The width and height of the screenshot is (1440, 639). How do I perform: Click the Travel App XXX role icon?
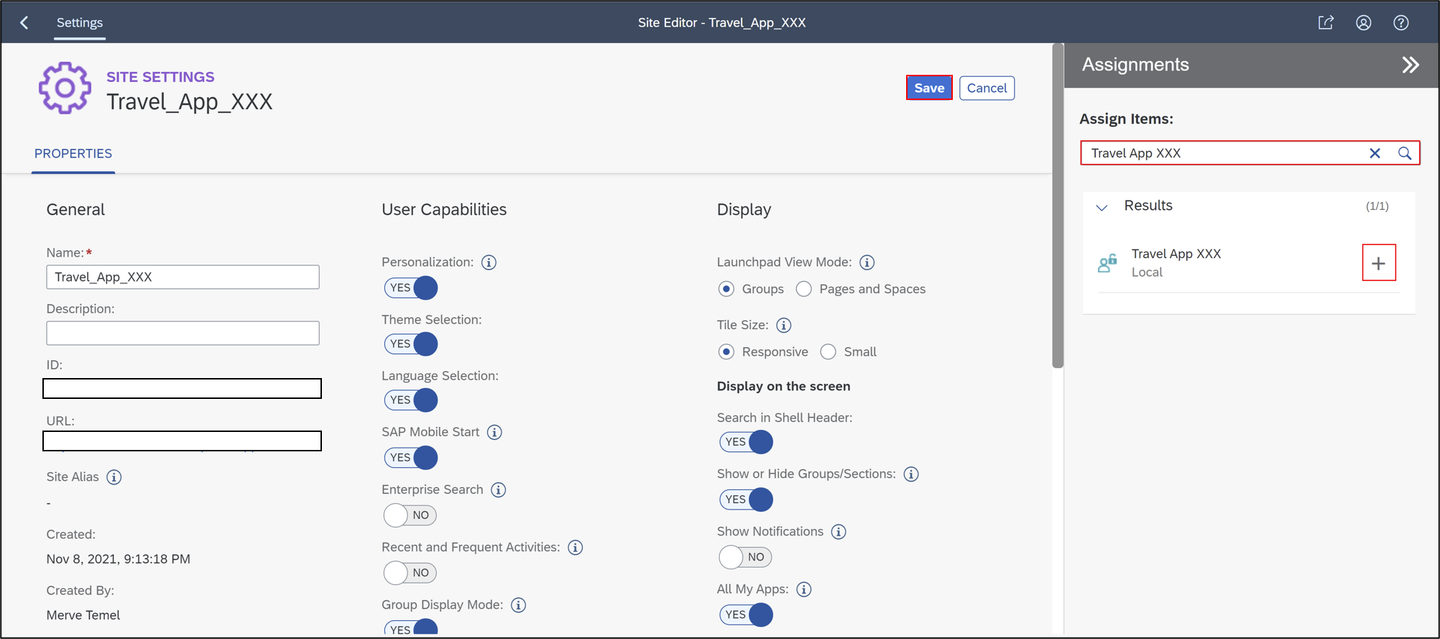[1107, 263]
